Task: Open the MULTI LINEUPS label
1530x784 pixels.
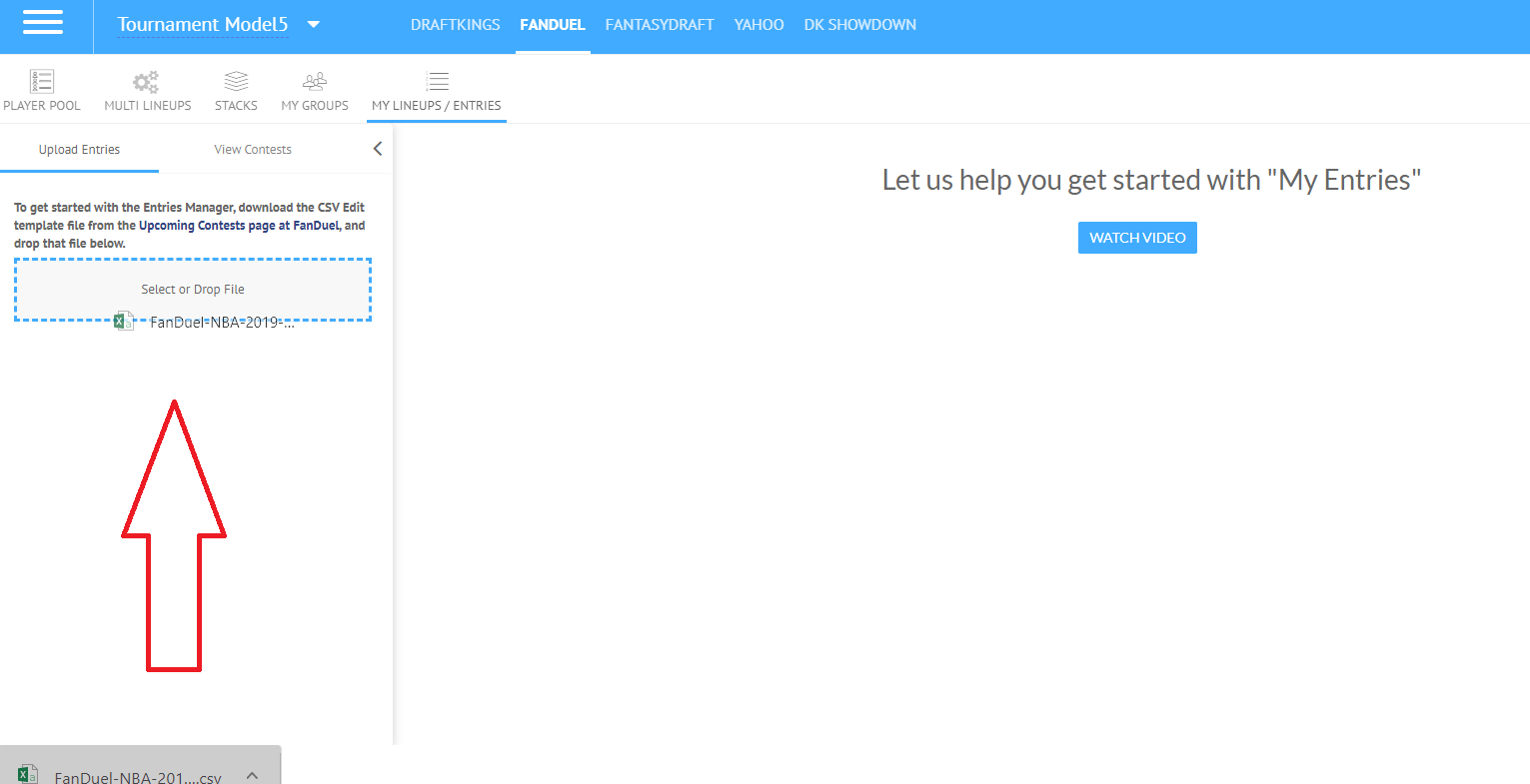Action: click(148, 105)
